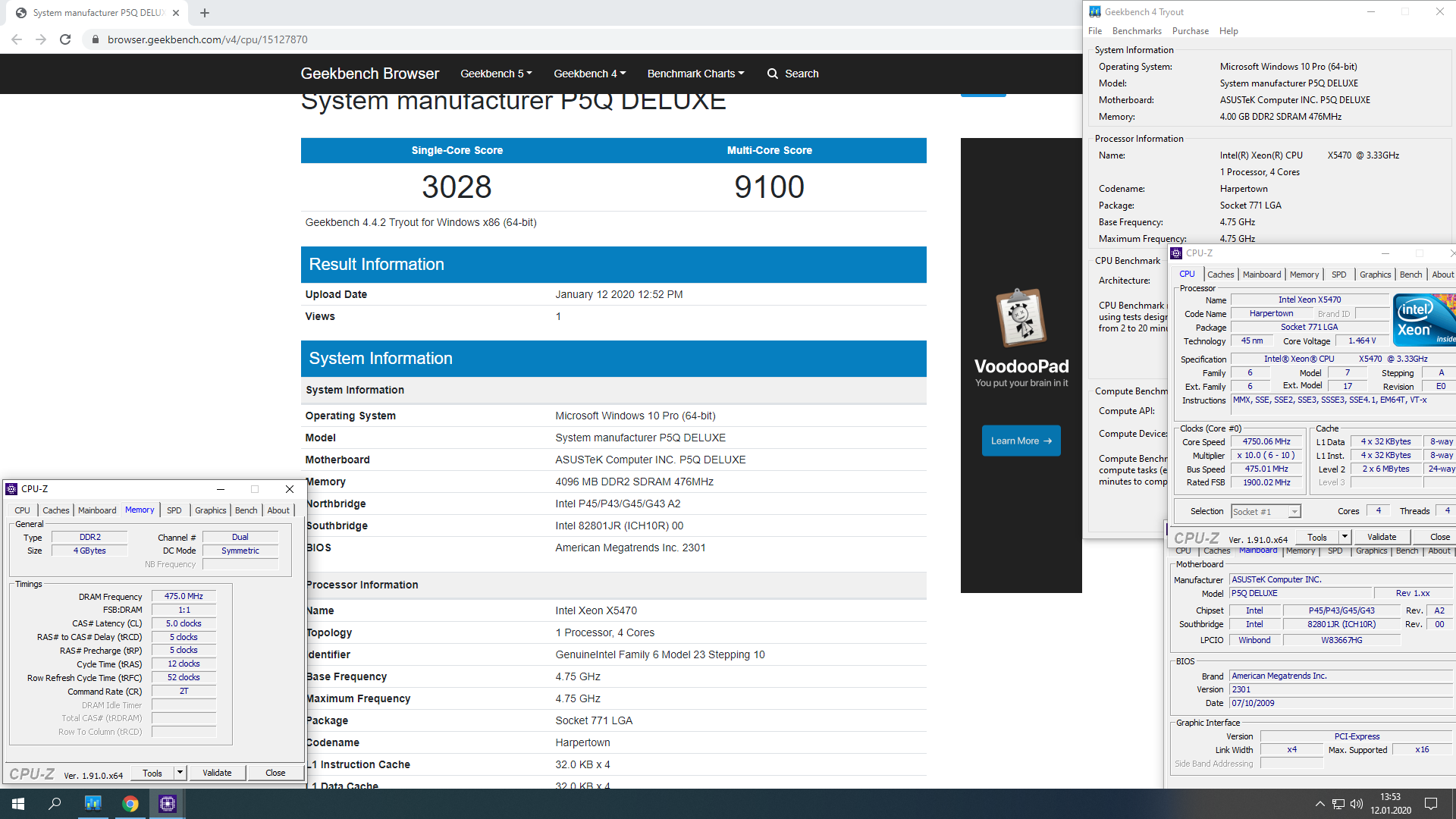Select Caches tab in CPU-Z CPU window
The height and width of the screenshot is (819, 1456).
click(x=1220, y=275)
